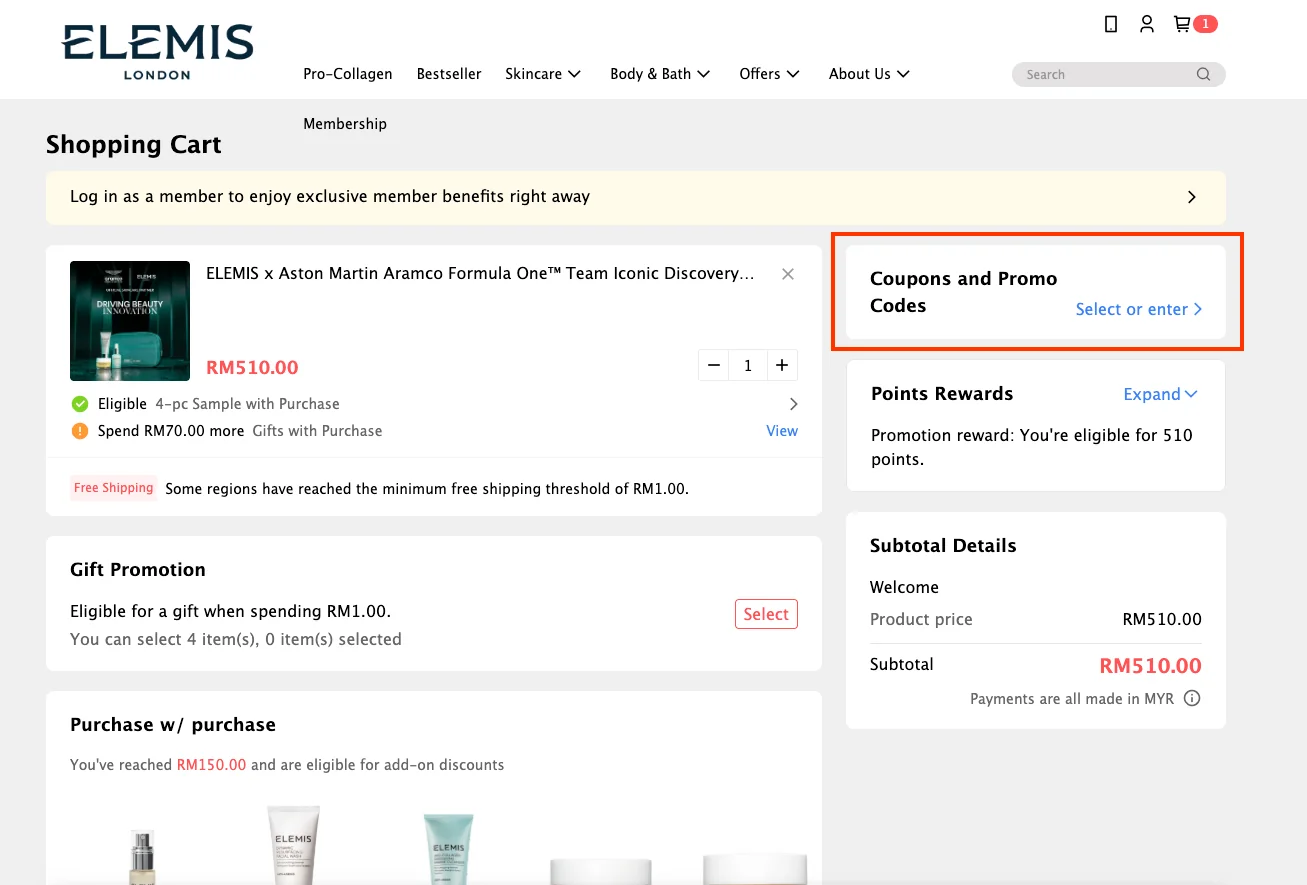
Task: Click the search magnifier icon
Action: [x=1203, y=74]
